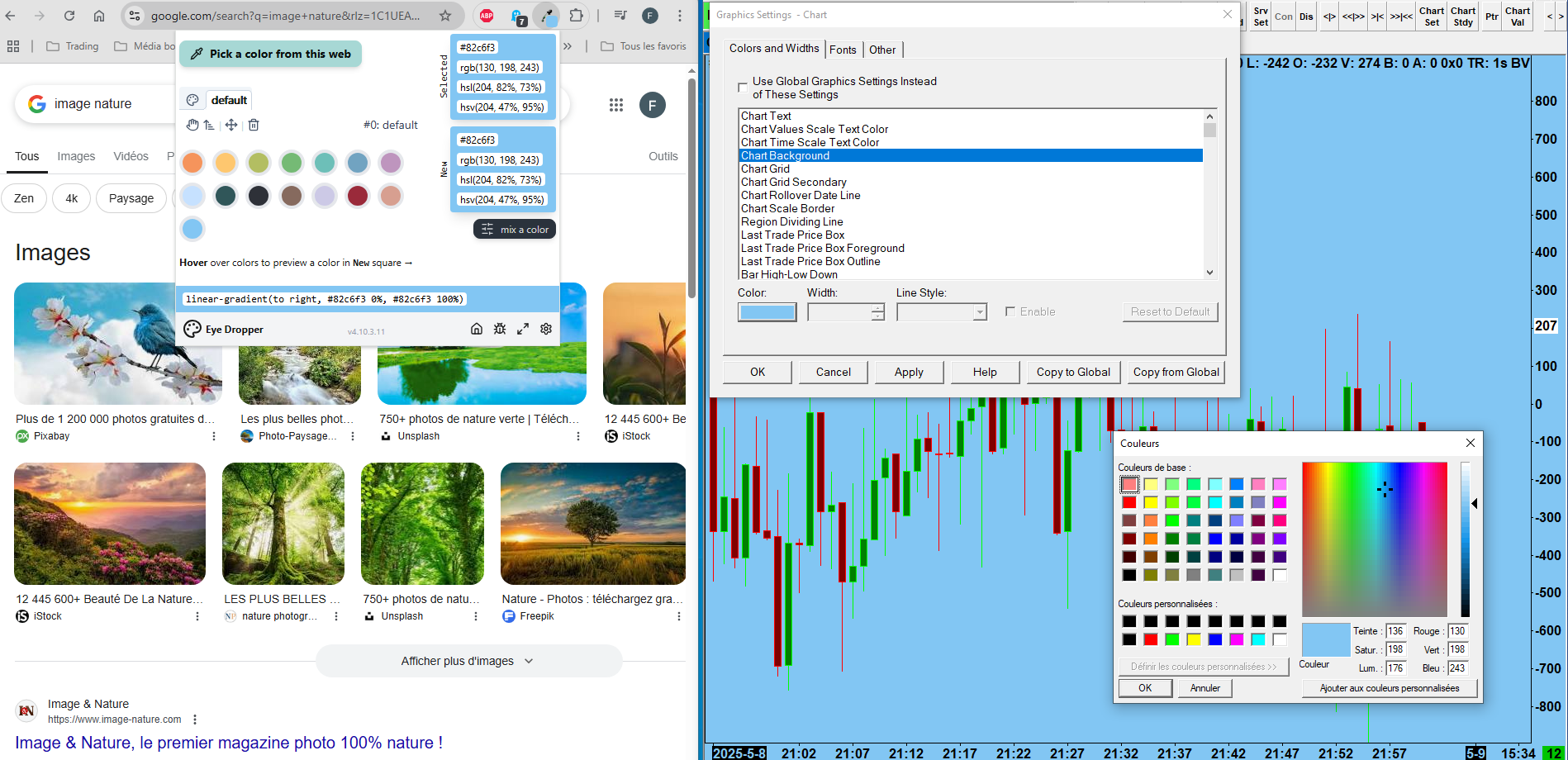
Task: Select the move arrows icon in Eye Dropper
Action: pyautogui.click(x=231, y=125)
